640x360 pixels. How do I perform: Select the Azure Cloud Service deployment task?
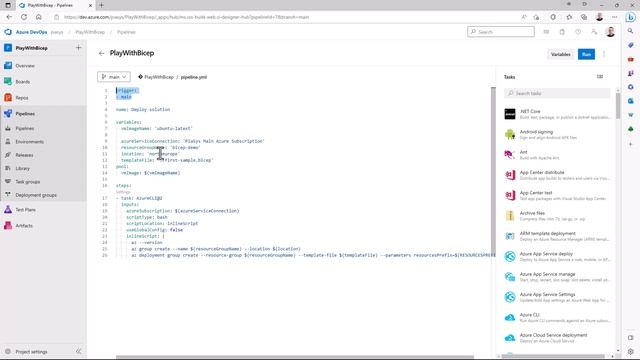pyautogui.click(x=557, y=338)
